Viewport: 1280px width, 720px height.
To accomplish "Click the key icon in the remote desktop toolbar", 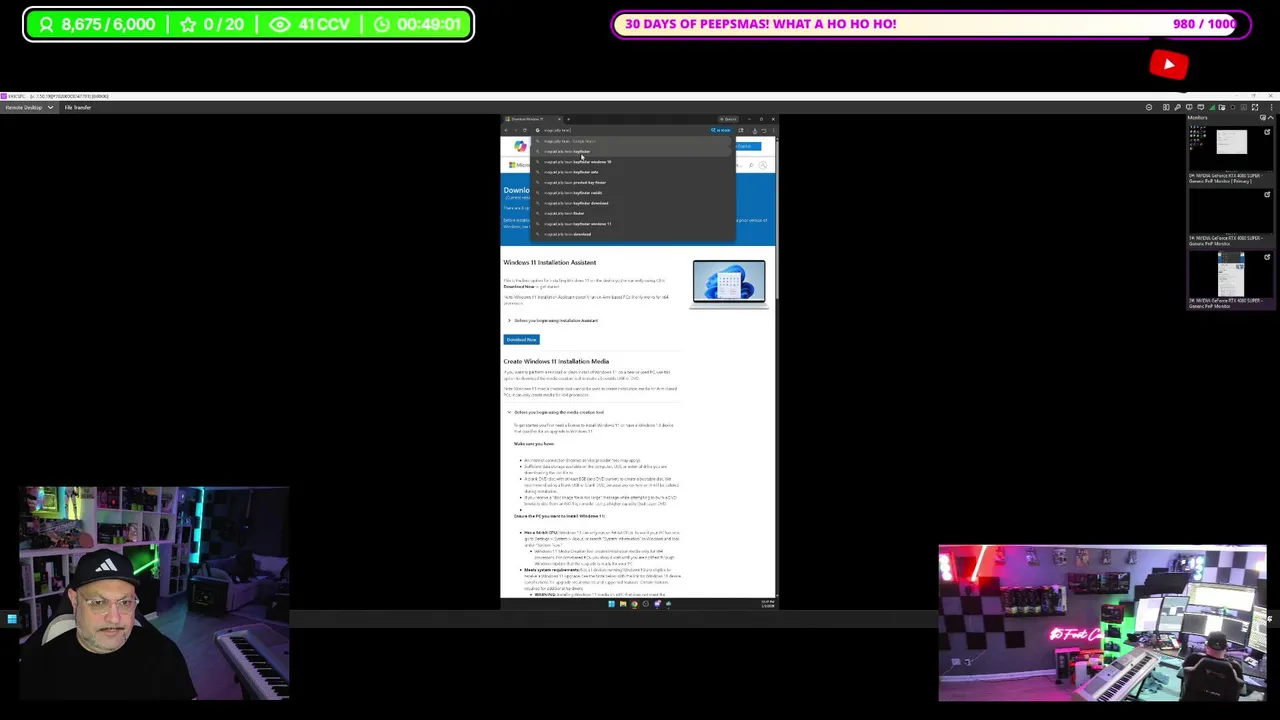I will tap(1177, 107).
